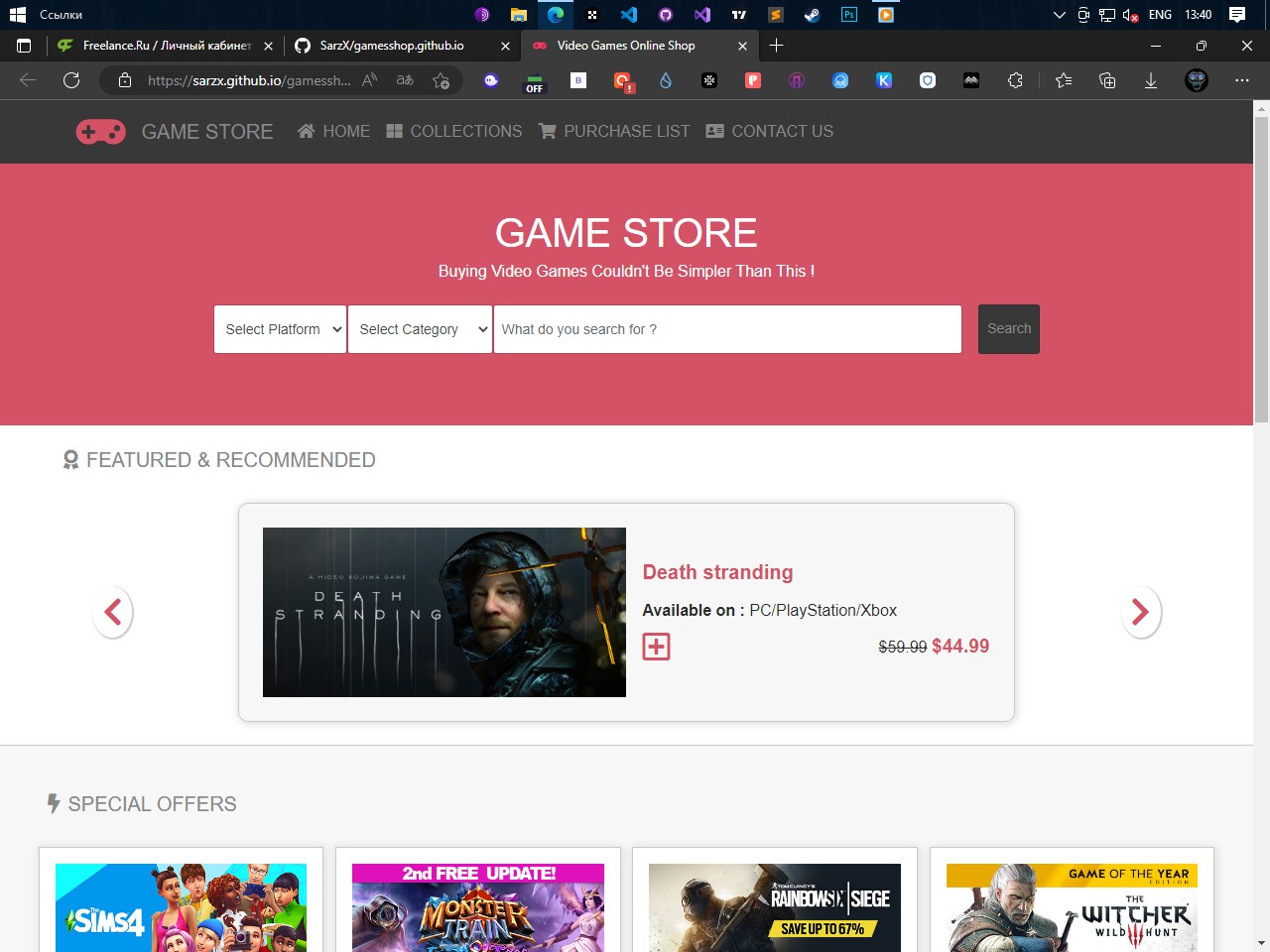Screen dimensions: 1270x952
Task: Open a new browser tab
Action: [x=776, y=46]
